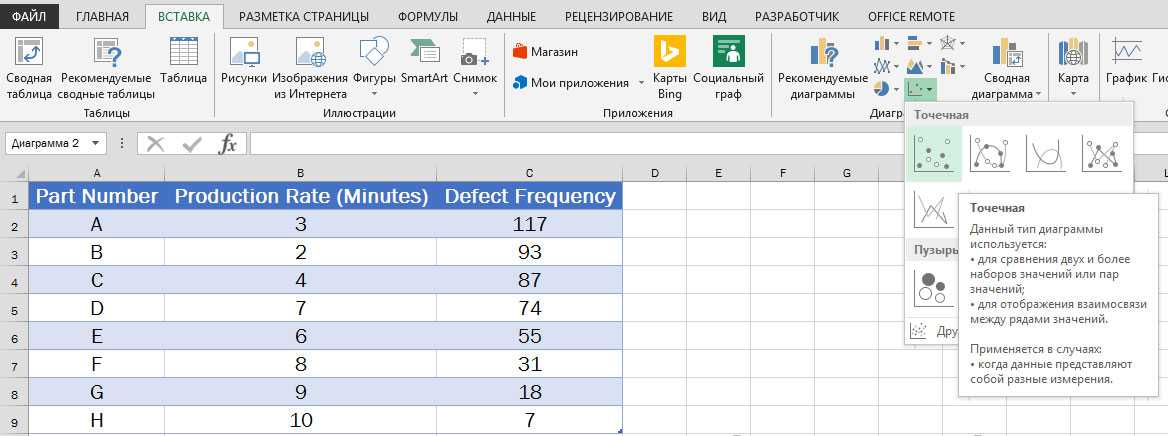Choose scatter with smooth lines and markers
This screenshot has width=1168, height=436.
(990, 153)
